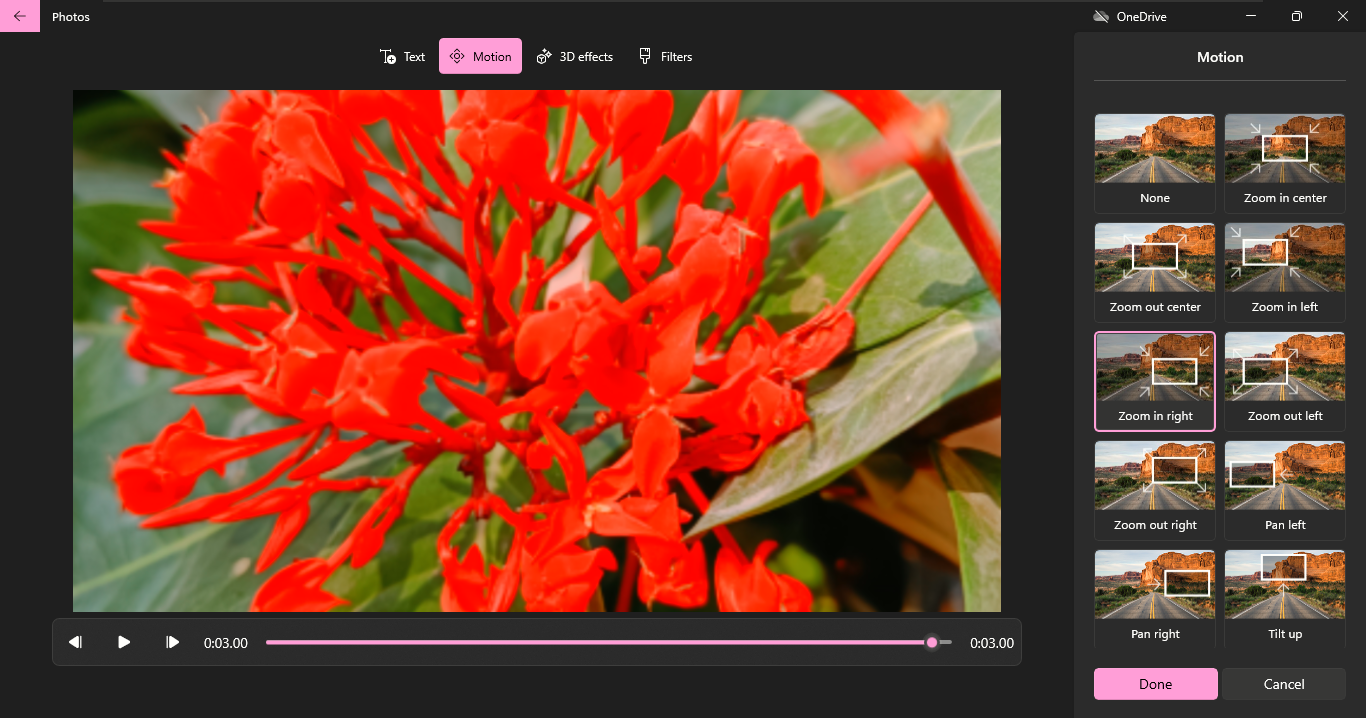
Task: Step forward one frame
Action: point(171,642)
